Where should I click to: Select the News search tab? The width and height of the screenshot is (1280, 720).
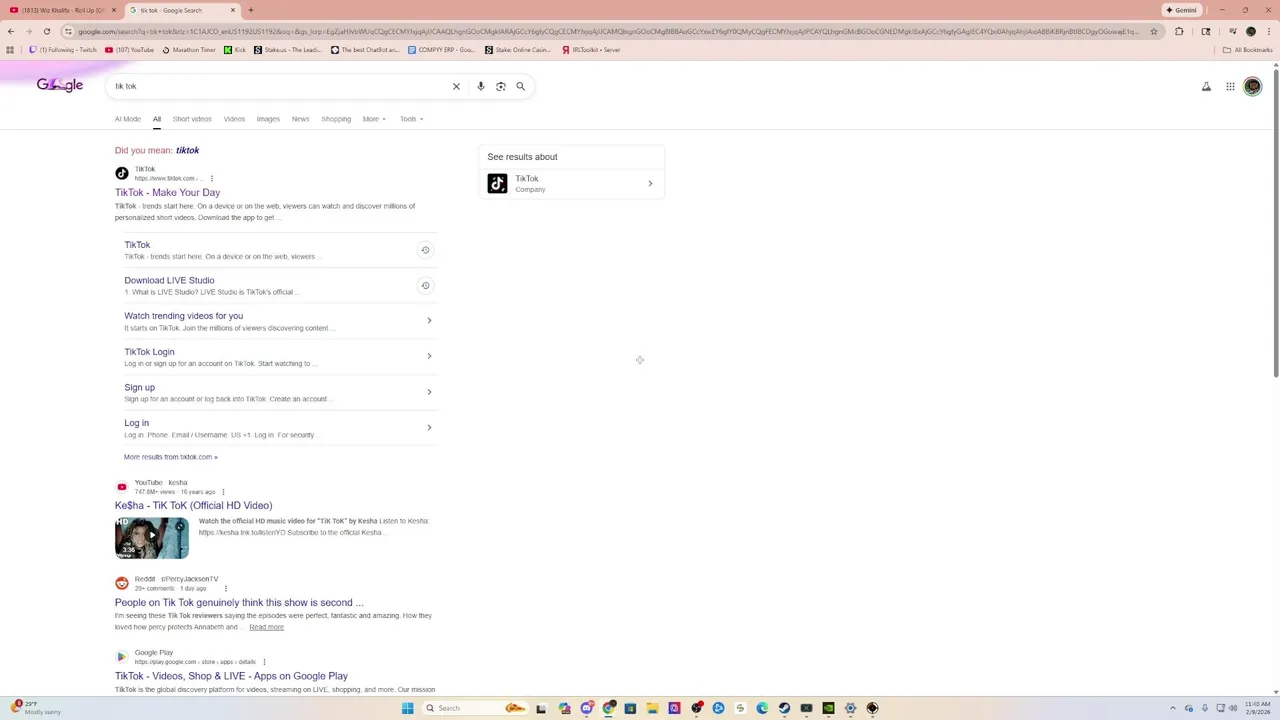300,119
